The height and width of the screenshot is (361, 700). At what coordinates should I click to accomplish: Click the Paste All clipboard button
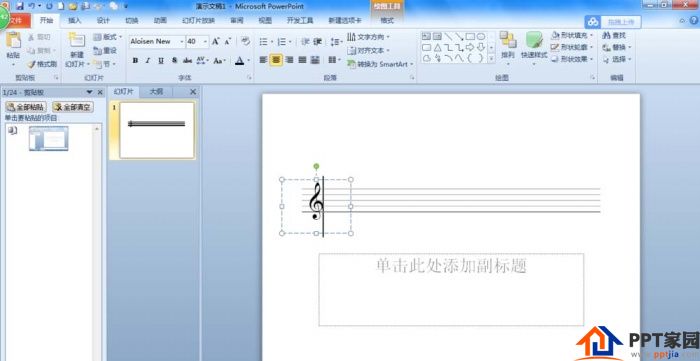tap(26, 107)
